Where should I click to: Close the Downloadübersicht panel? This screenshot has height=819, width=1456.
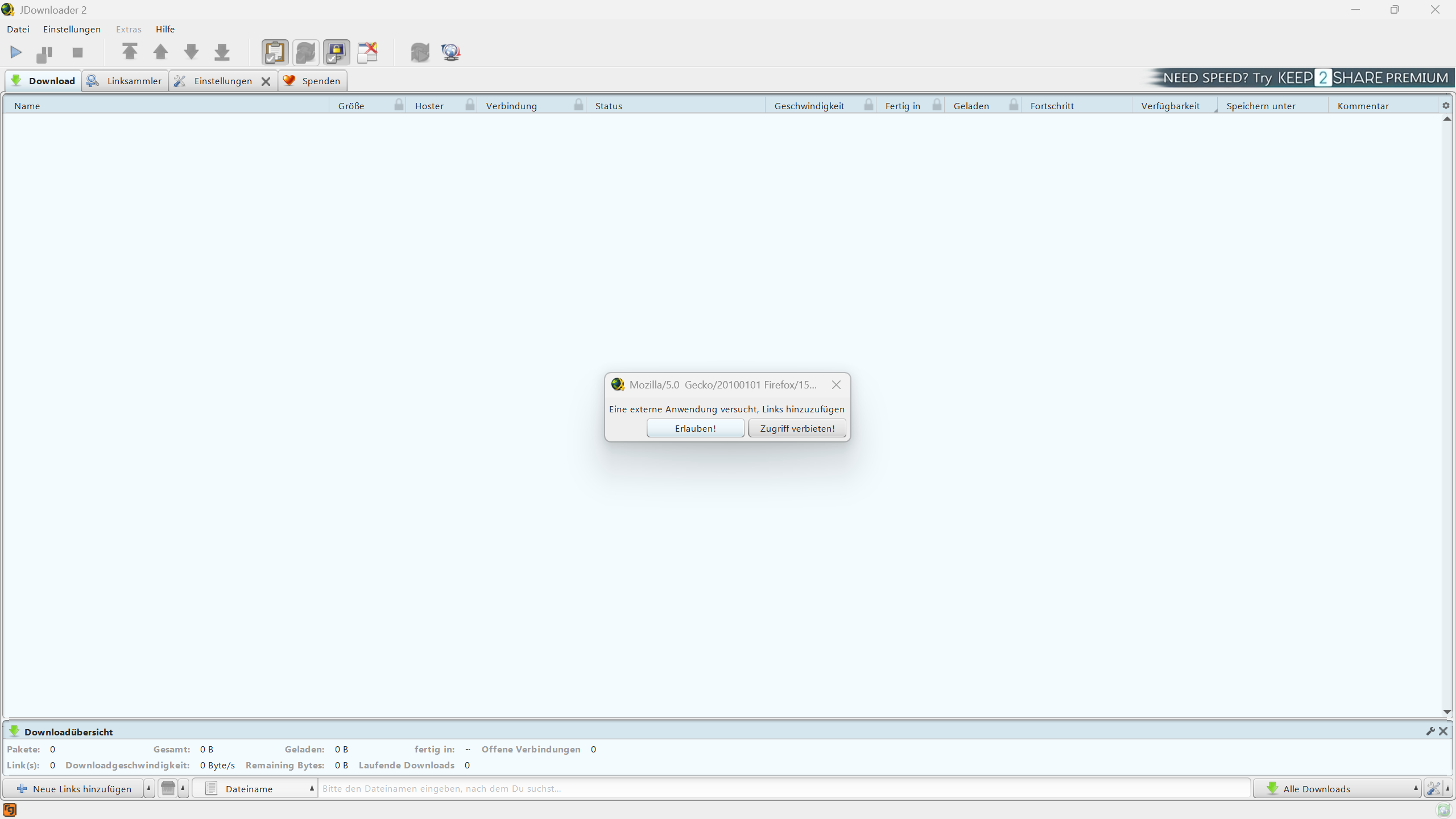(1443, 731)
